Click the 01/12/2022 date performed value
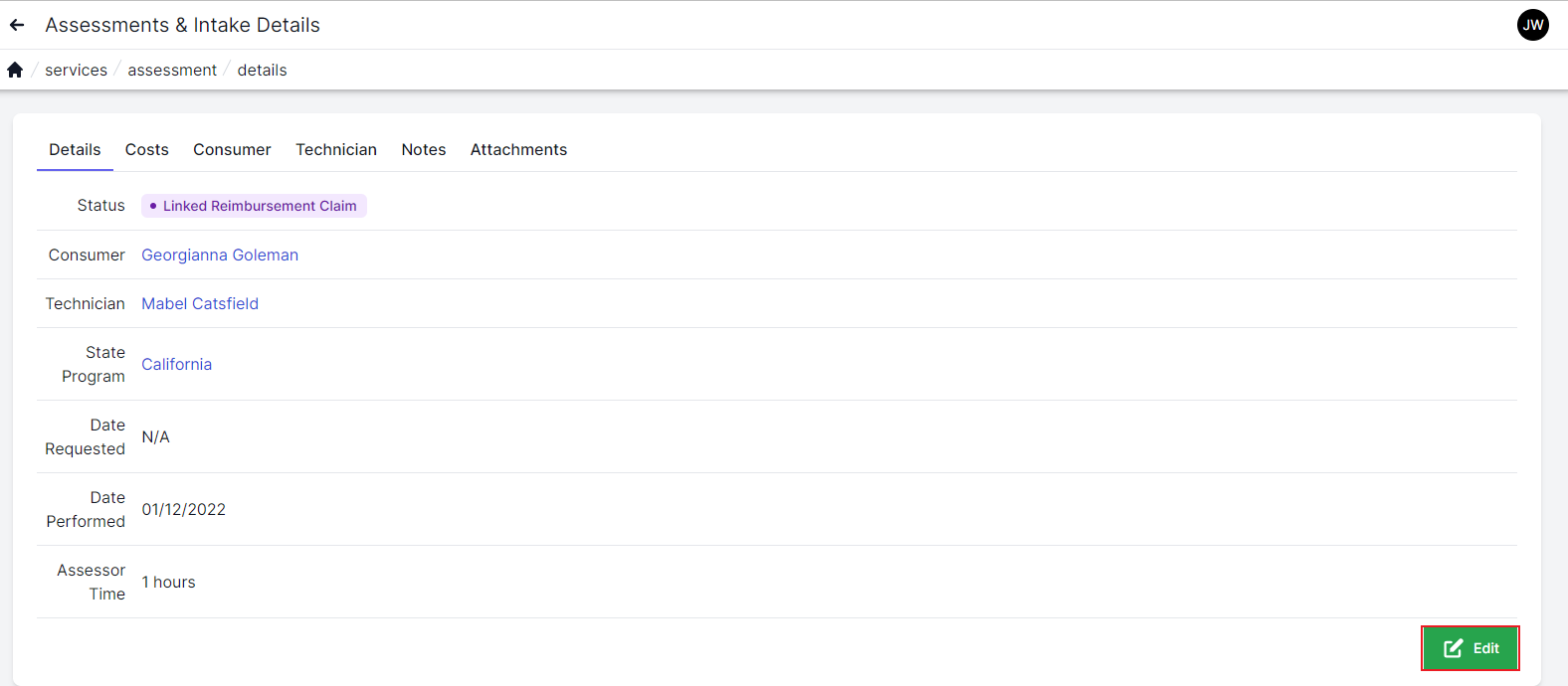Image resolution: width=1568 pixels, height=686 pixels. [x=183, y=509]
